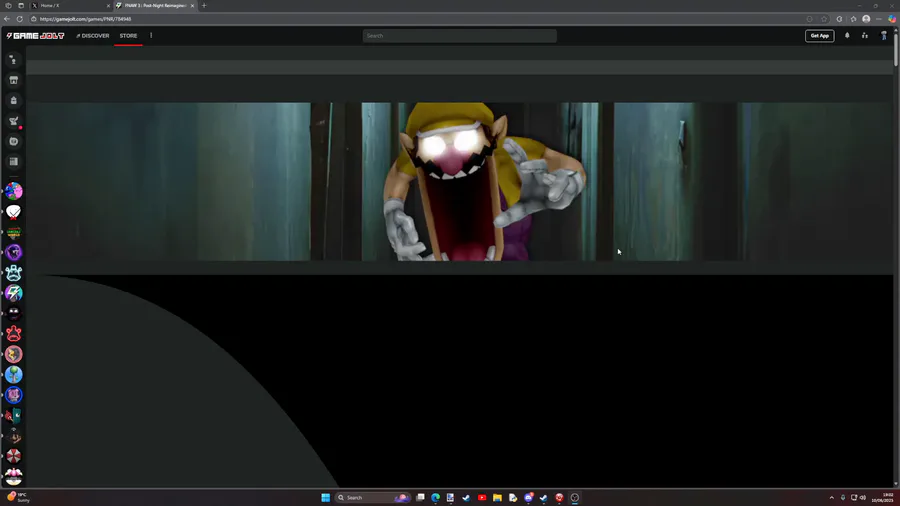Open the top sidebar icon above the store icon
This screenshot has width=900, height=506.
pyautogui.click(x=14, y=60)
